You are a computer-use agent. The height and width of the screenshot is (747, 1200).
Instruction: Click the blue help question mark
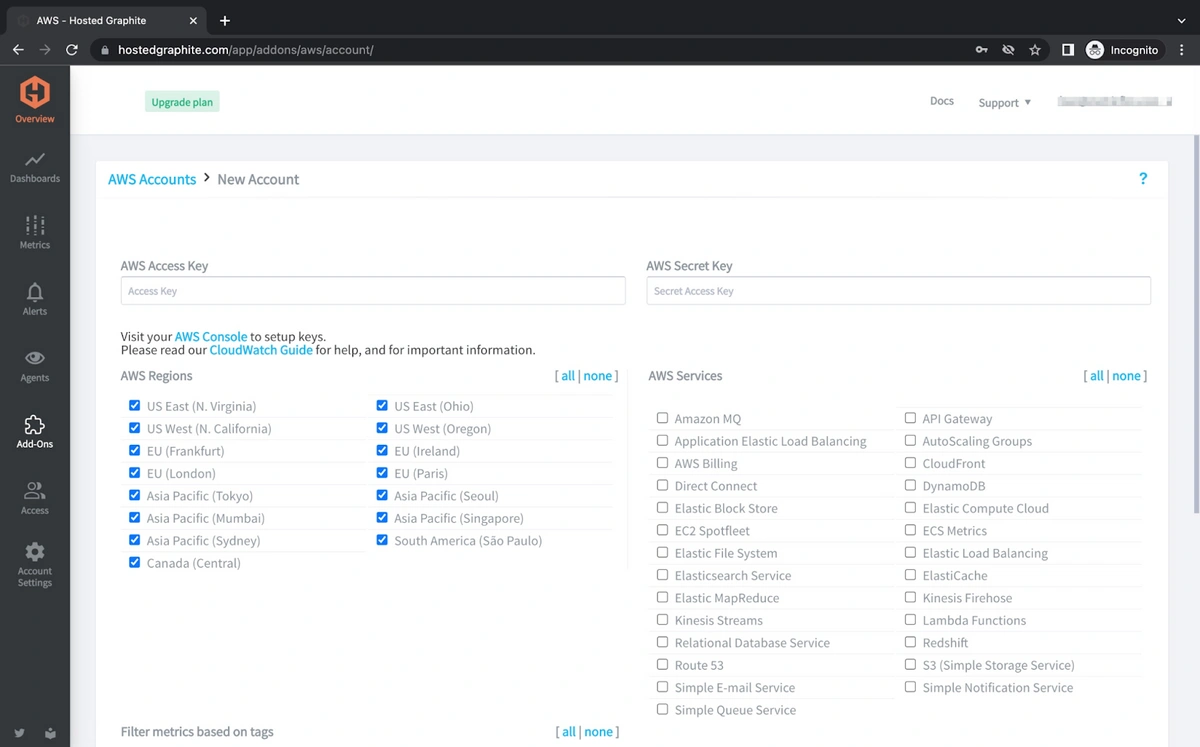[x=1143, y=179]
